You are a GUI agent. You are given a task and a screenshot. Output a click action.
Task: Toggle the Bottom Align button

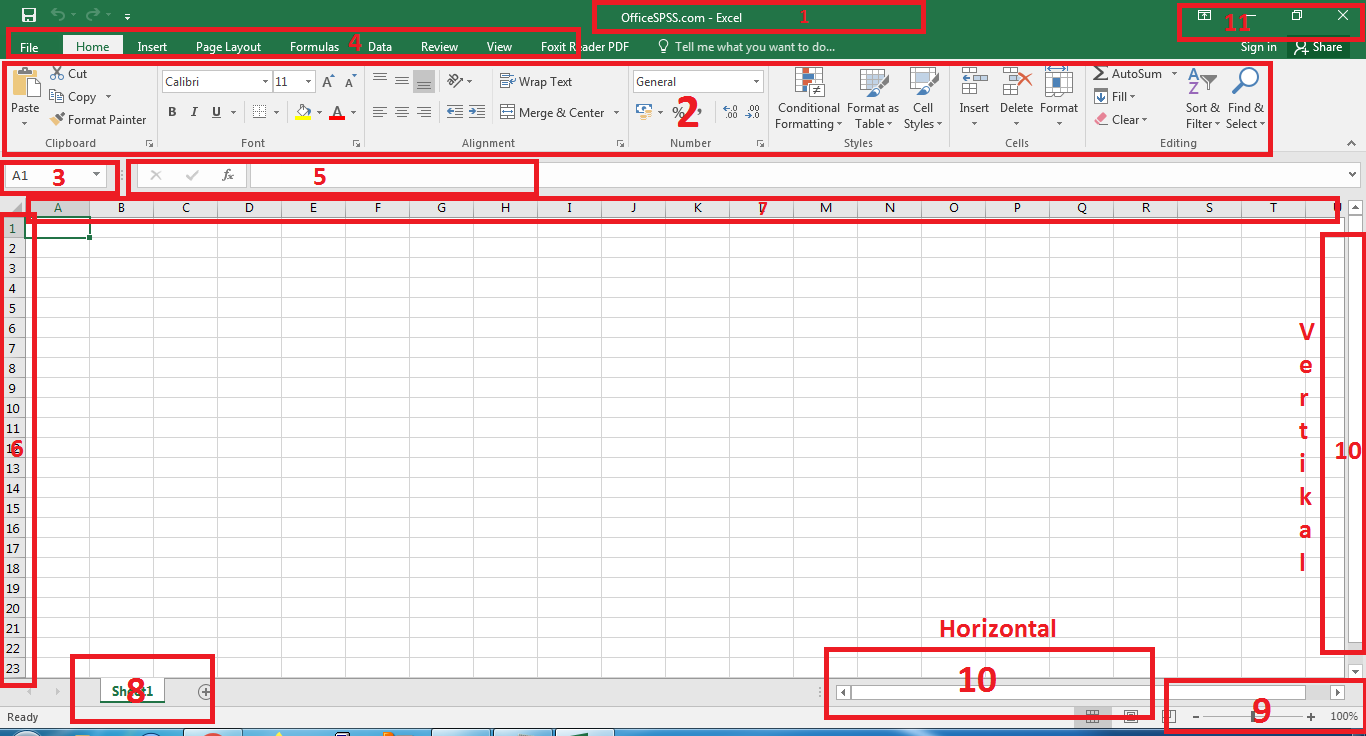coord(424,81)
